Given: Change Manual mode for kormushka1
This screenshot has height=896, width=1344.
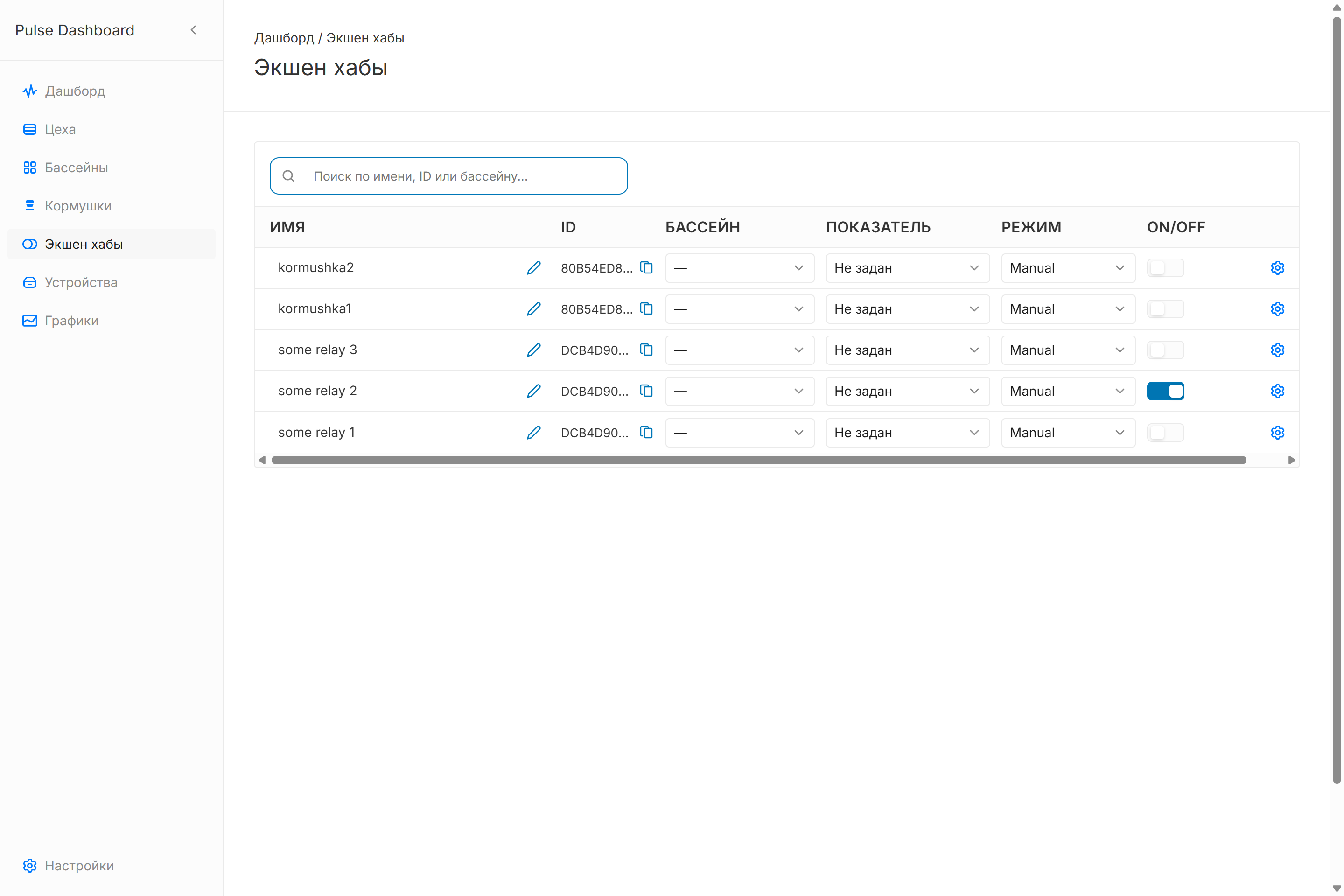Looking at the screenshot, I should tap(1068, 308).
